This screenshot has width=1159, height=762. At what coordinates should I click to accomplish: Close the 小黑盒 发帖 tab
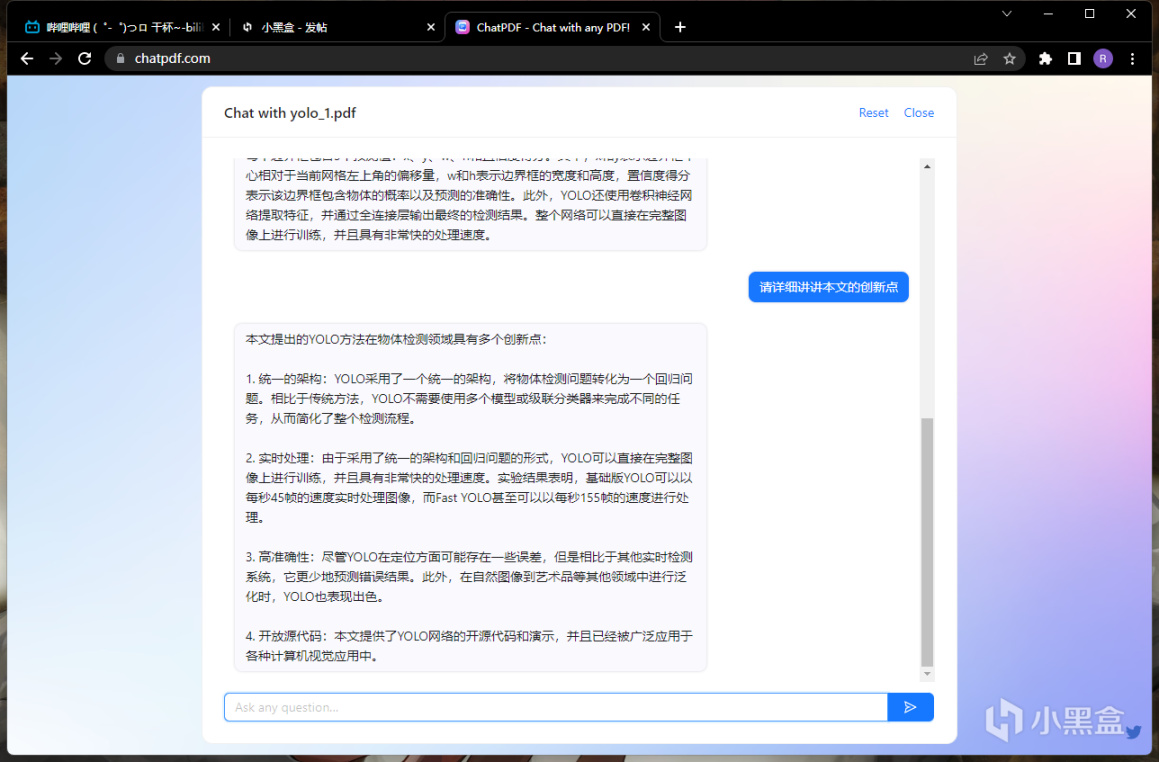click(431, 27)
